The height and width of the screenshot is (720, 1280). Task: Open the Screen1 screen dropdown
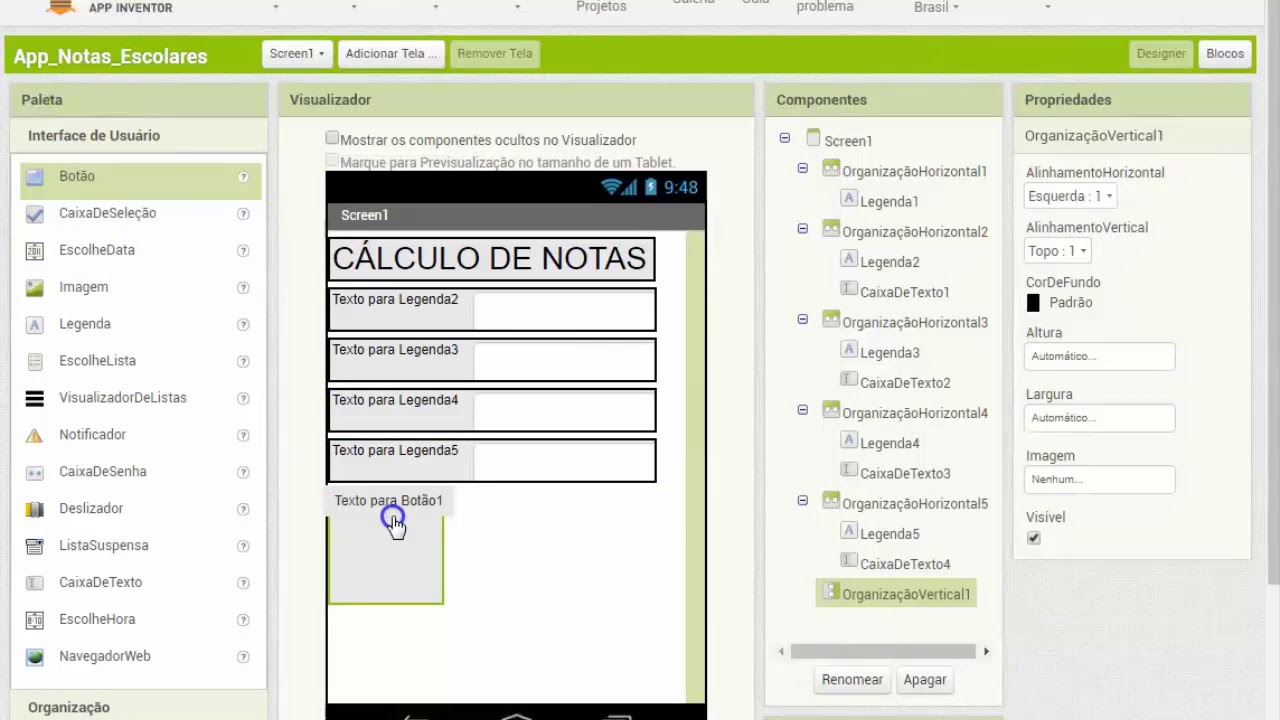point(297,54)
